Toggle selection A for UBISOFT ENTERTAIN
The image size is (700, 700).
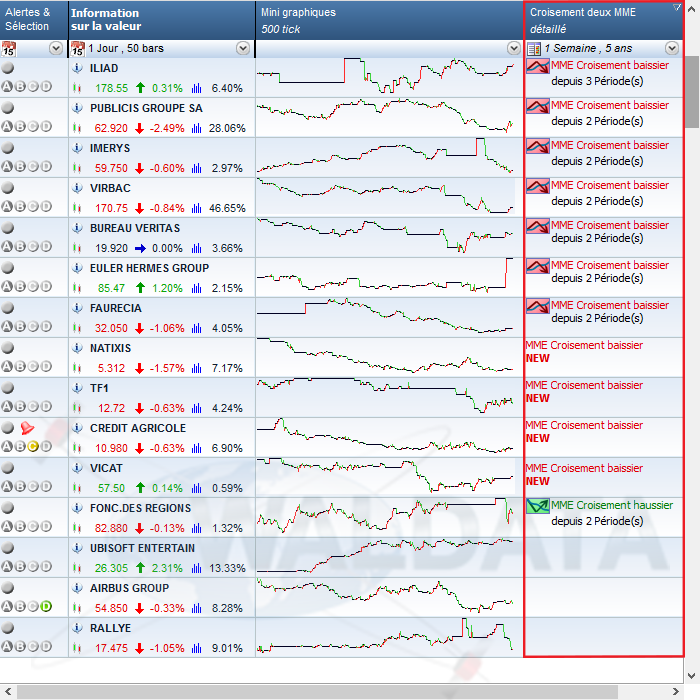7,567
